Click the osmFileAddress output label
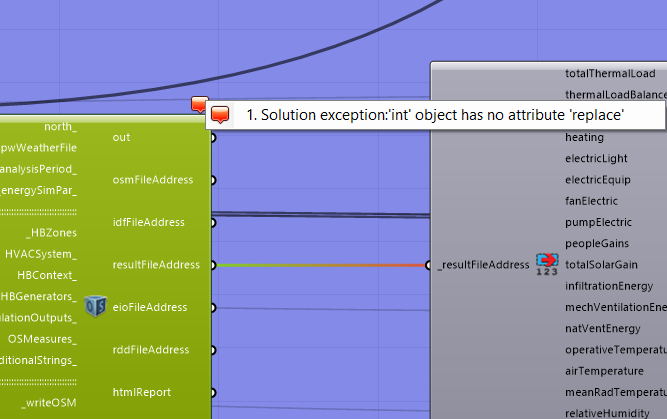The image size is (667, 419). click(x=153, y=180)
